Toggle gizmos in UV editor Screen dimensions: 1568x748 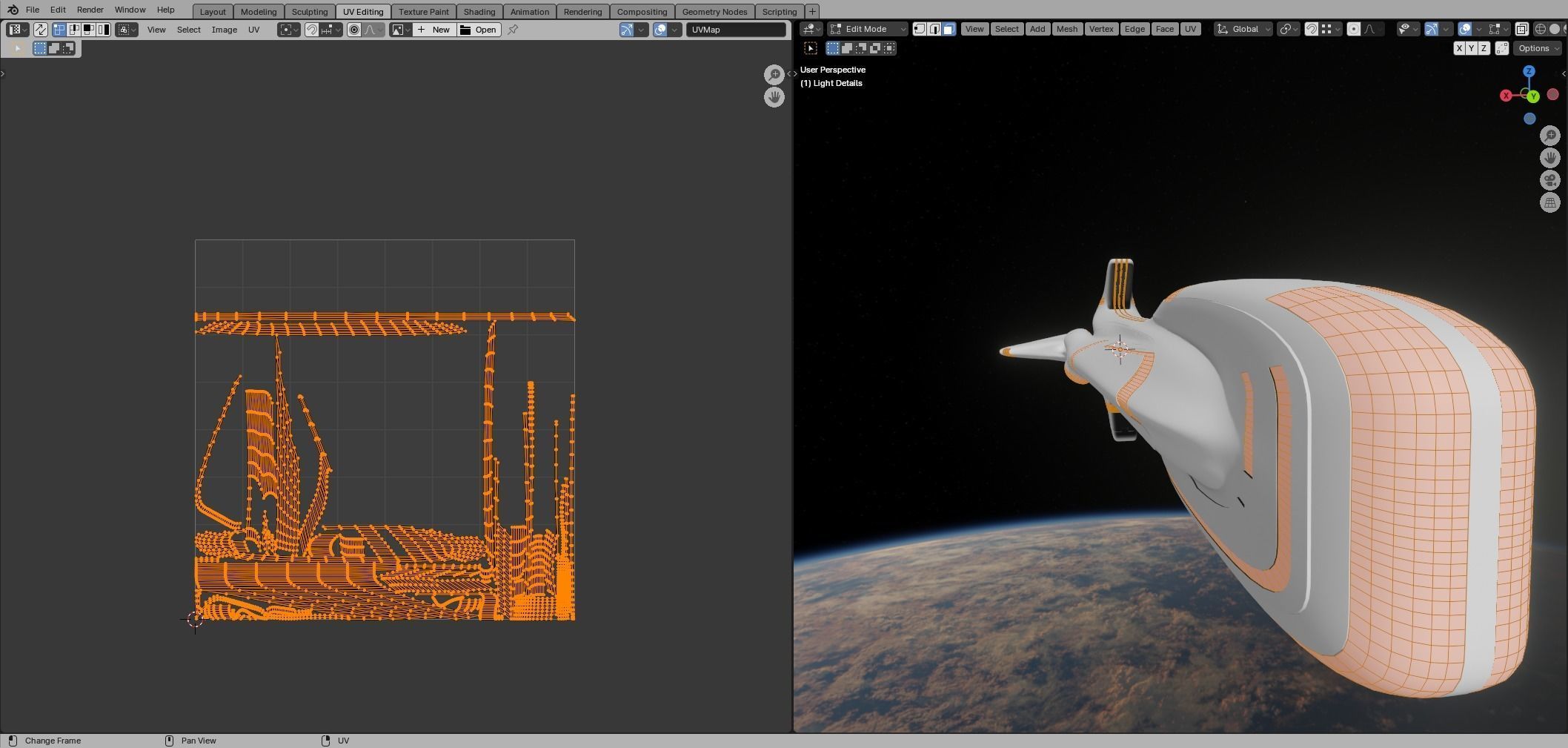[627, 30]
